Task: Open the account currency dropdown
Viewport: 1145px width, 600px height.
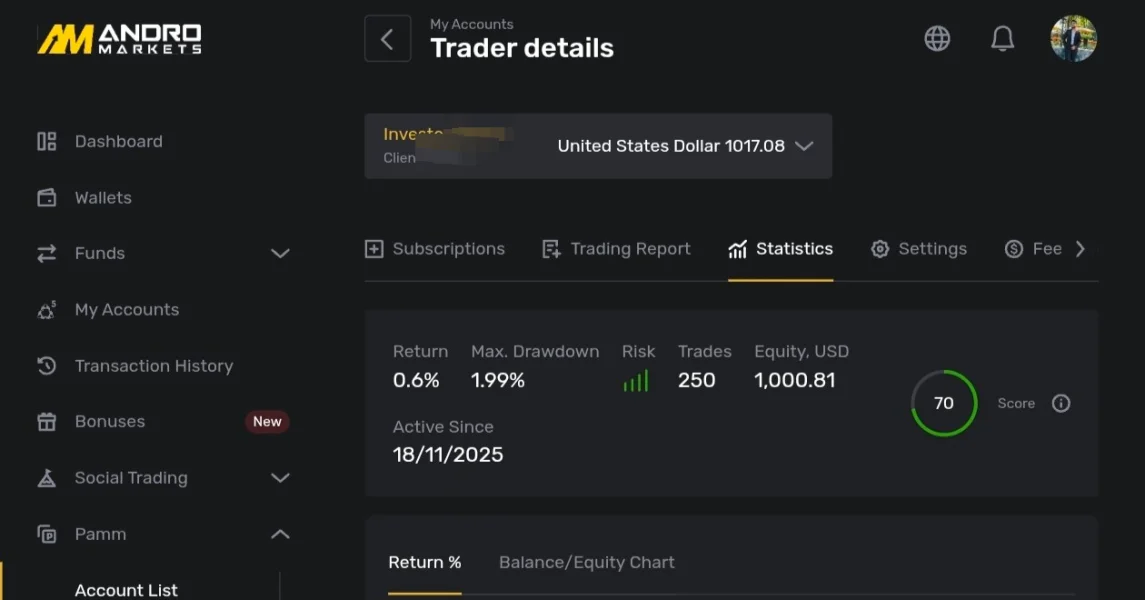Action: (804, 146)
